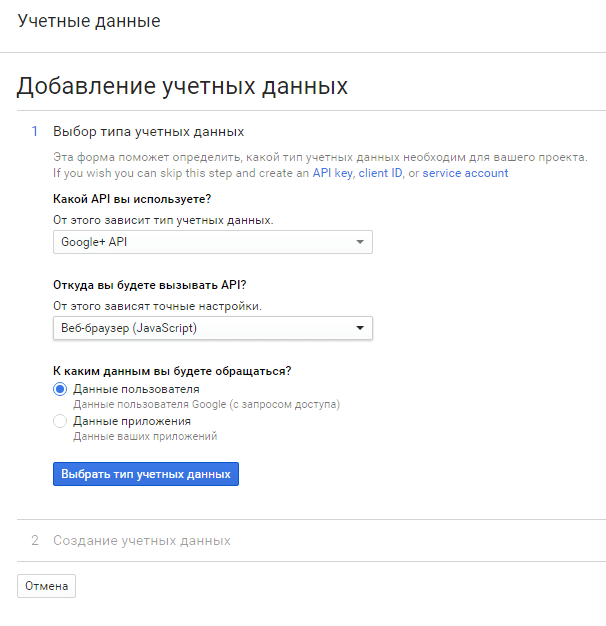The width and height of the screenshot is (606, 626).
Task: Click "Выбрать тип учетных данных" button
Action: (146, 474)
